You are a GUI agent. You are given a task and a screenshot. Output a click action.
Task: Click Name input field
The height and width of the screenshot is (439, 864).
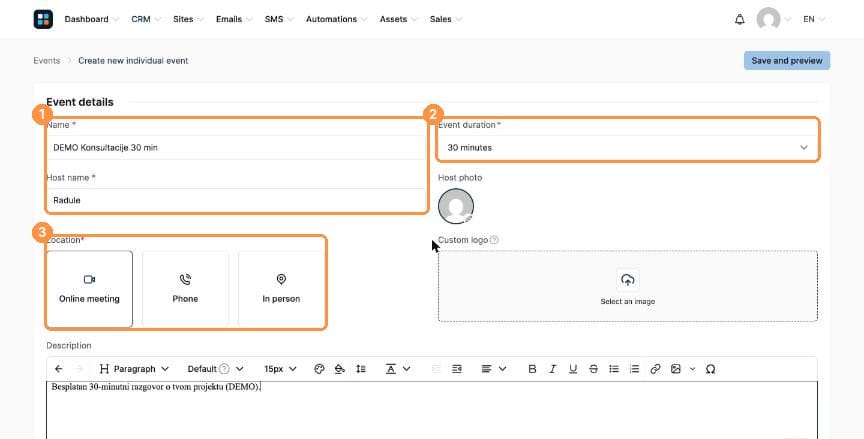(x=235, y=148)
